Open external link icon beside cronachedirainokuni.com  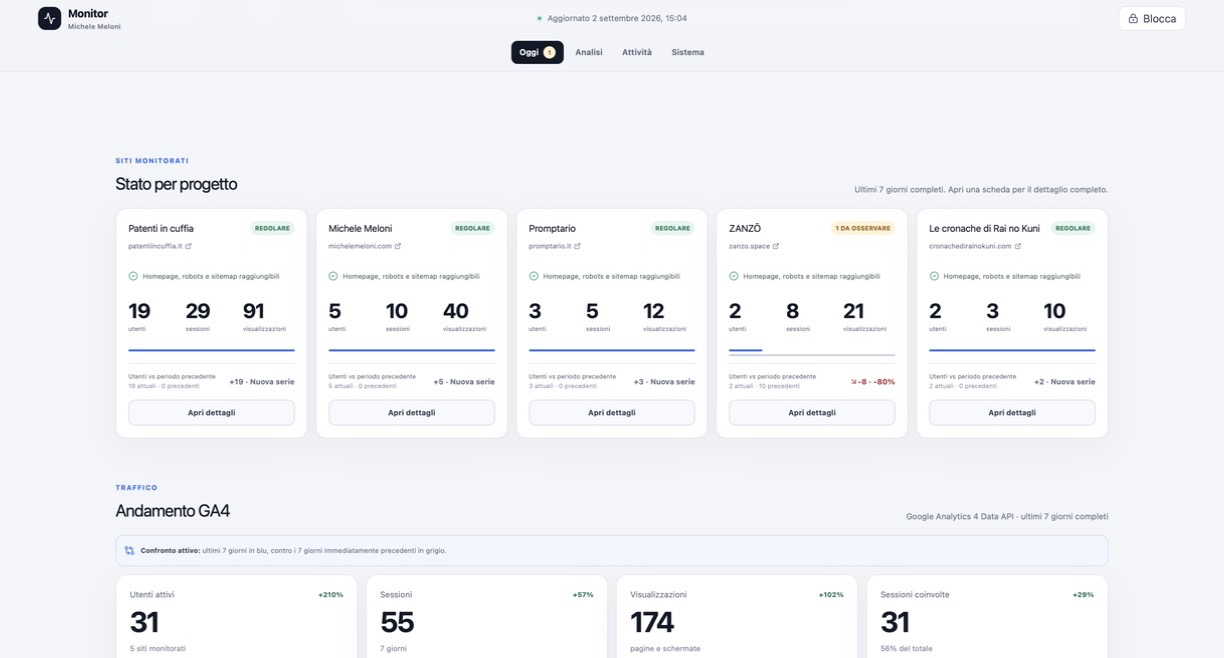pyautogui.click(x=1018, y=246)
